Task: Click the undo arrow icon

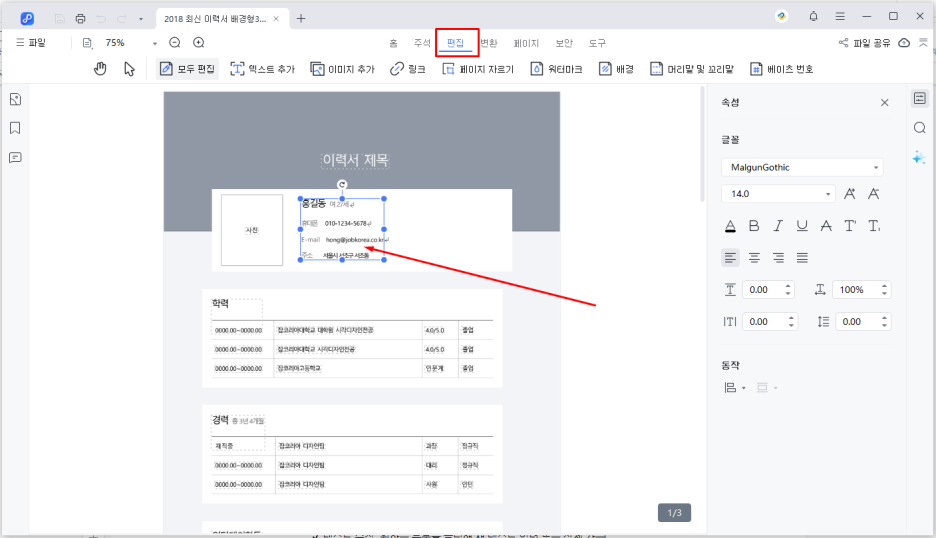Action: [101, 19]
